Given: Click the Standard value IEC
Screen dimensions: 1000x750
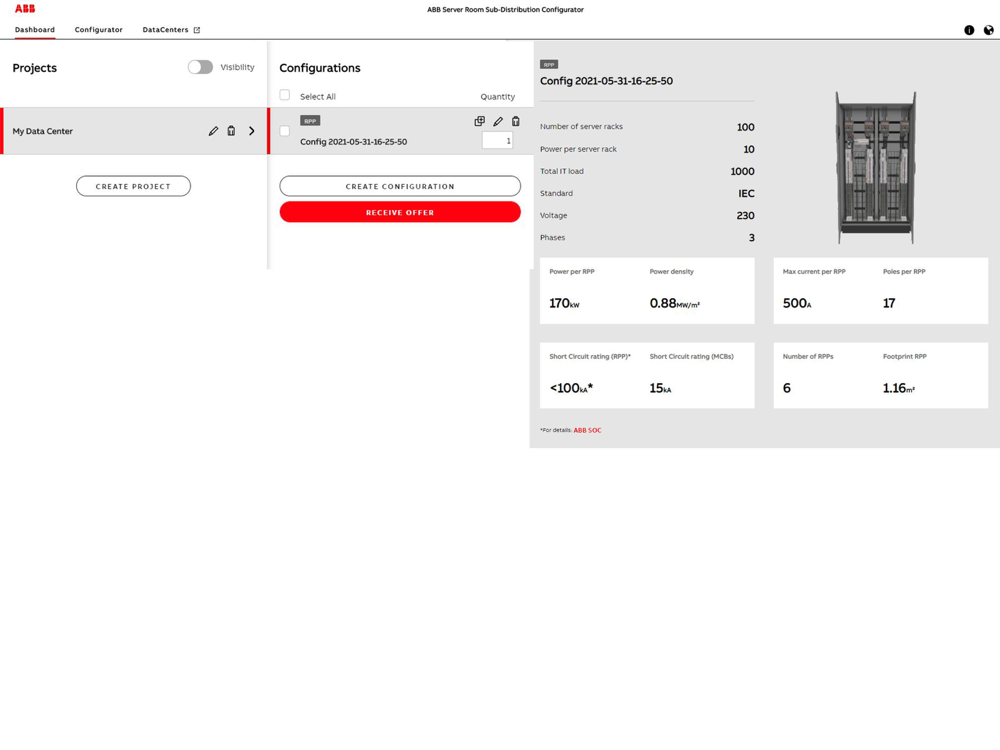Looking at the screenshot, I should click(746, 193).
